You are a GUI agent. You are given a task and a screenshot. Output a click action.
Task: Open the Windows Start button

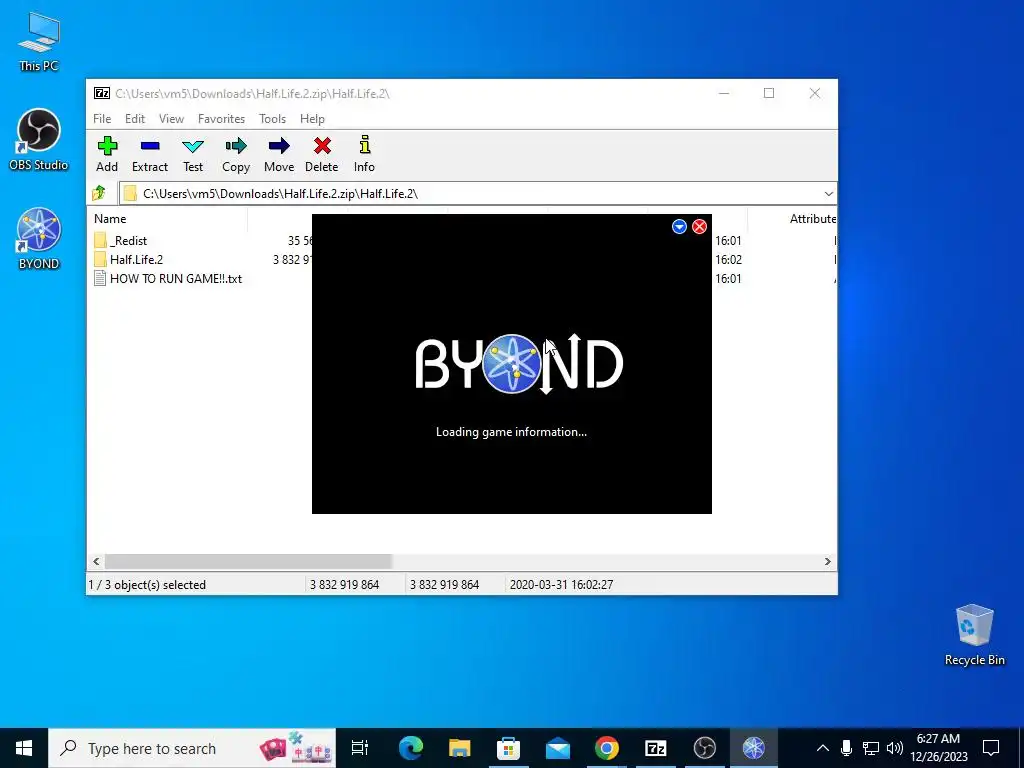tap(24, 748)
